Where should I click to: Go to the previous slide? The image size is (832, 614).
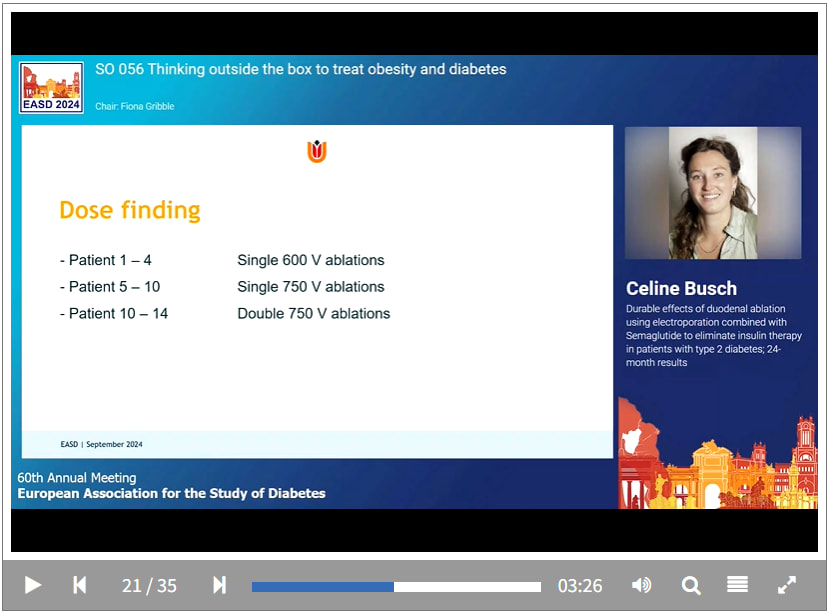point(80,585)
